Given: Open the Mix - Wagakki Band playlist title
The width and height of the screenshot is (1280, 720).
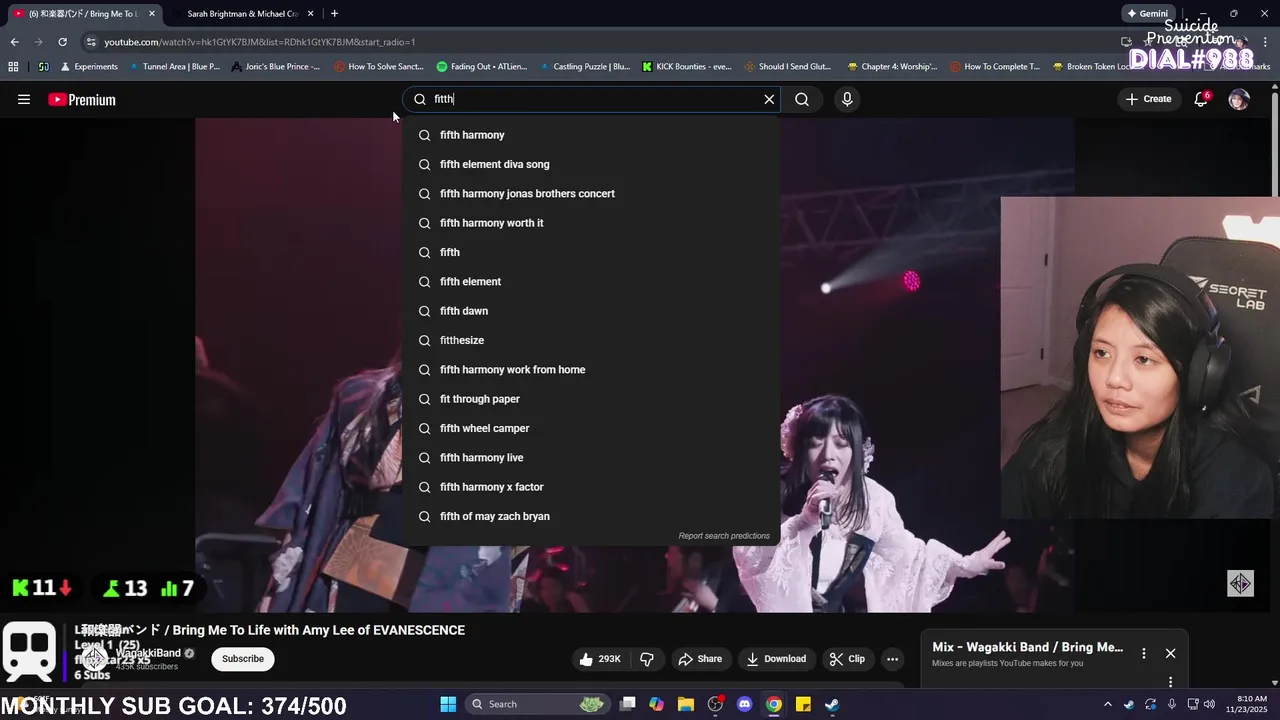Looking at the screenshot, I should tap(1027, 647).
